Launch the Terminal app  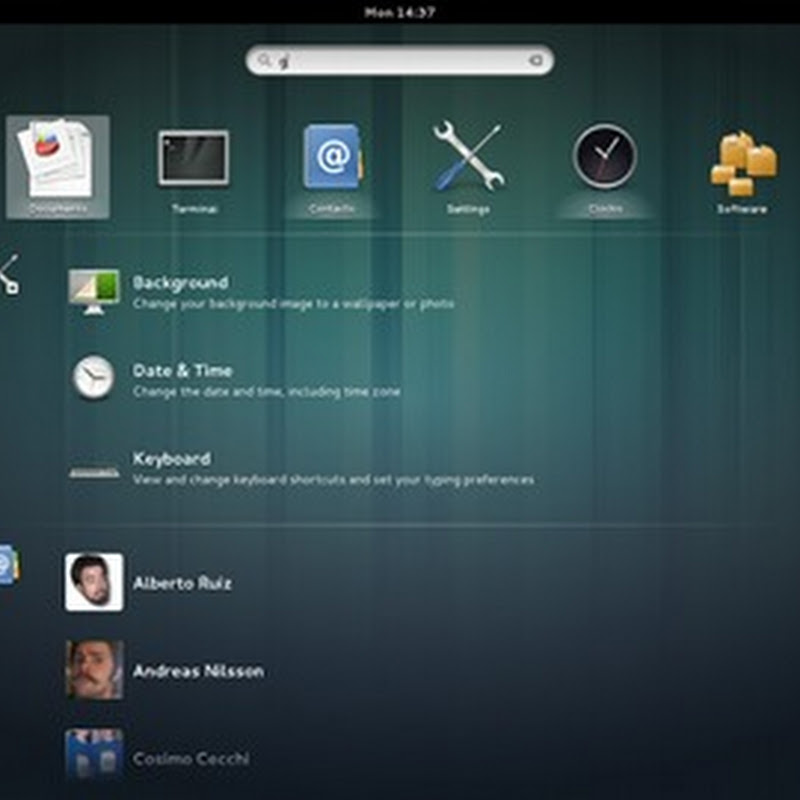[194, 167]
